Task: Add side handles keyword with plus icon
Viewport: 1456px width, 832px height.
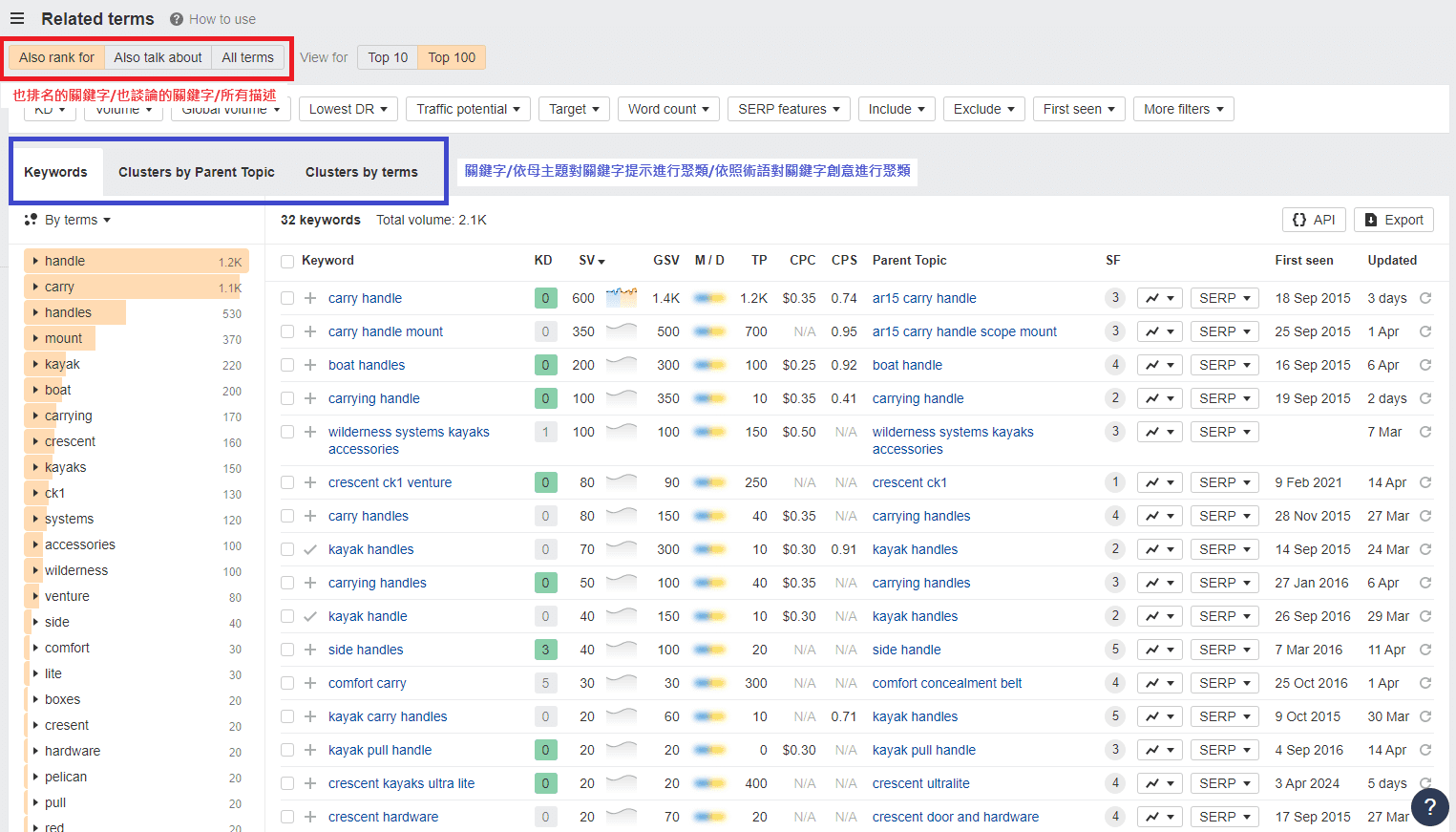Action: point(310,650)
